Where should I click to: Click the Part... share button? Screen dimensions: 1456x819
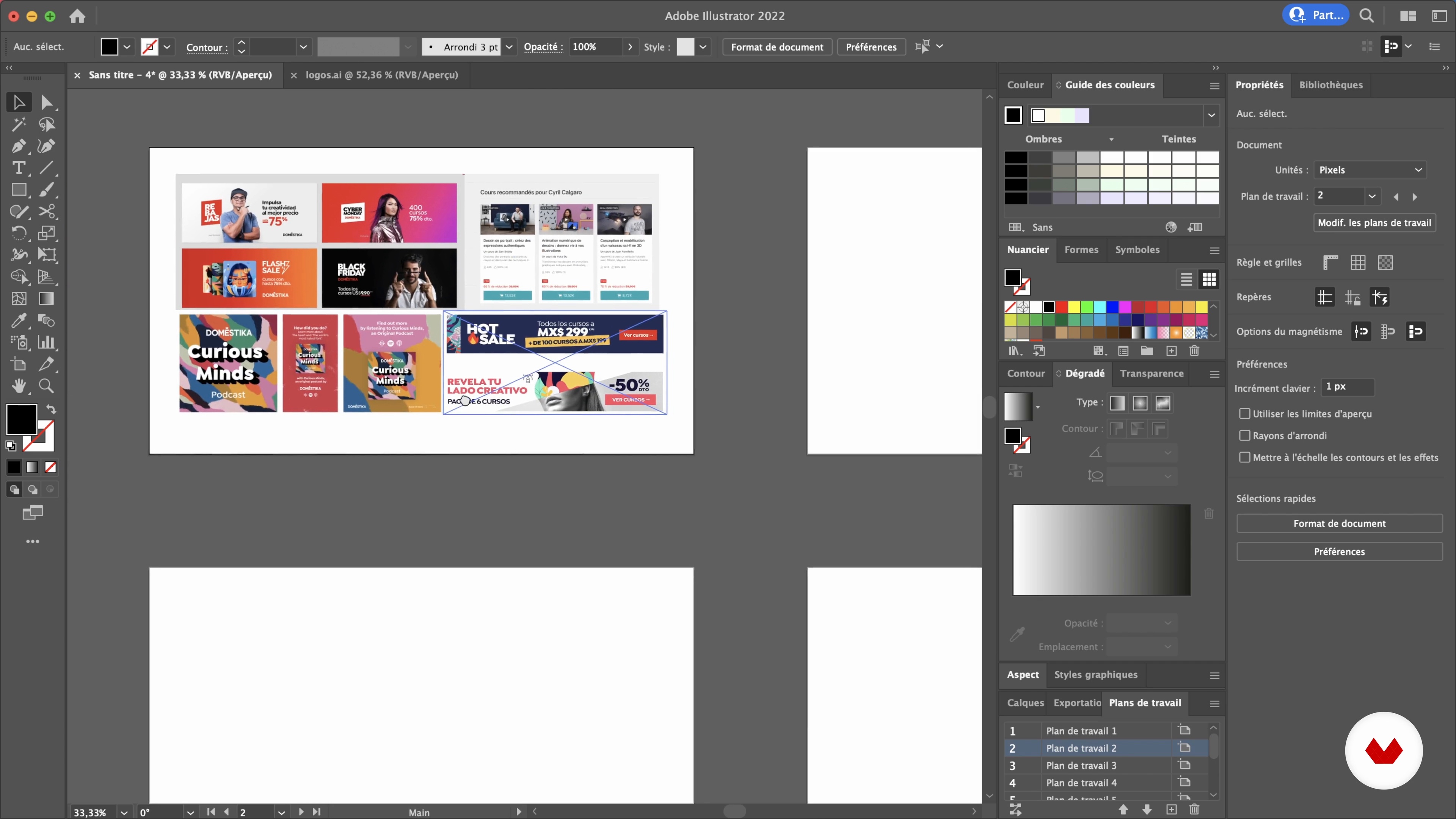click(x=1315, y=15)
